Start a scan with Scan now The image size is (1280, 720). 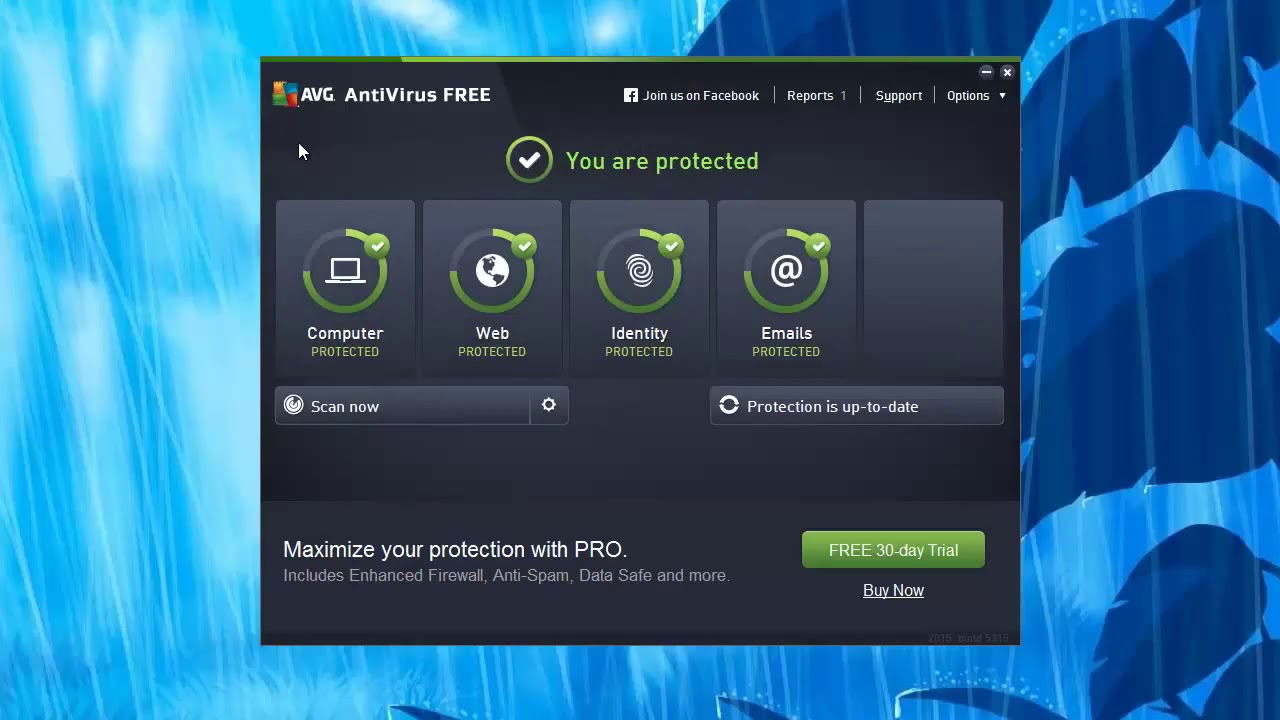[402, 406]
